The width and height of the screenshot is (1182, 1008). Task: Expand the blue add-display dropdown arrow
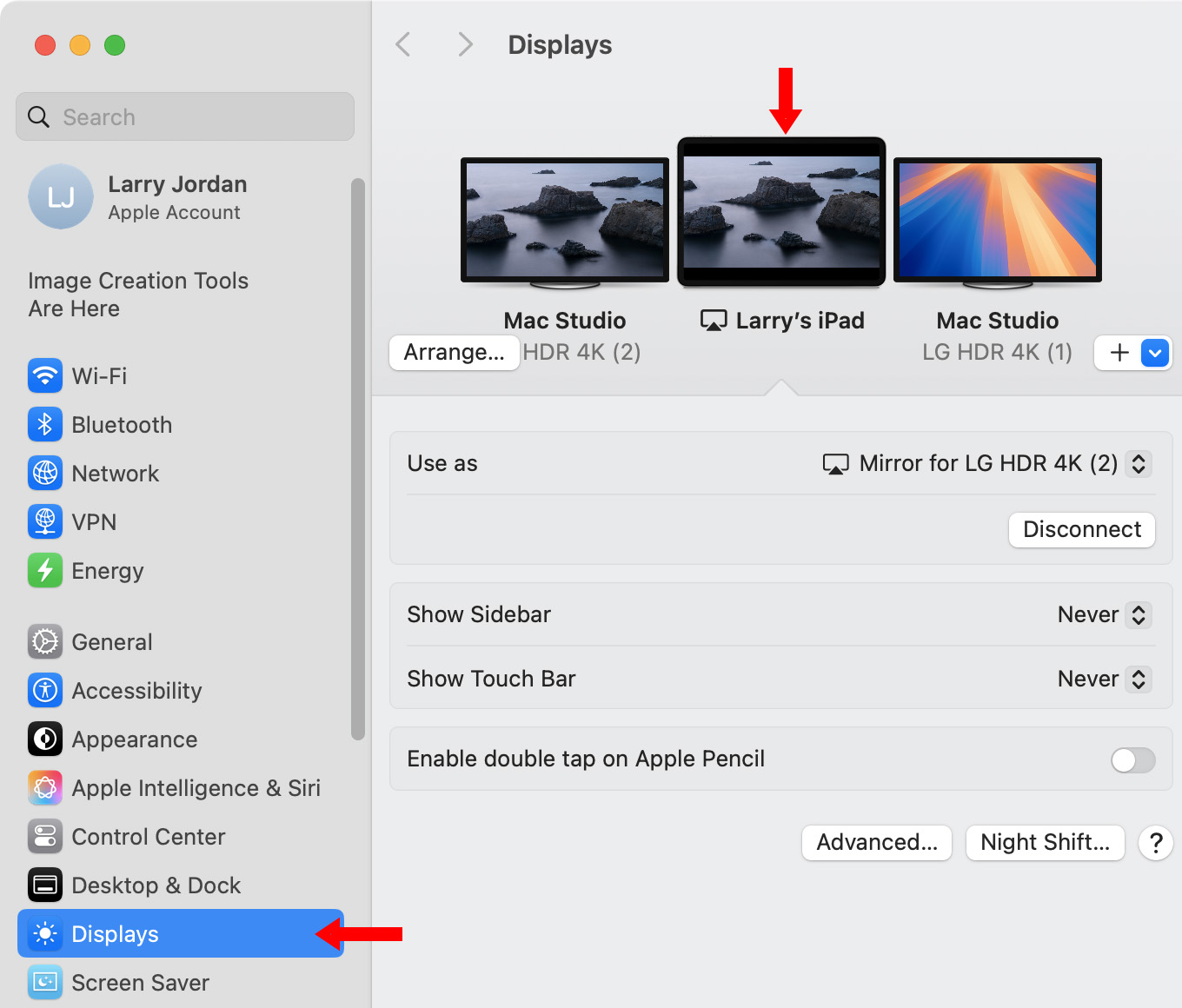[x=1155, y=353]
